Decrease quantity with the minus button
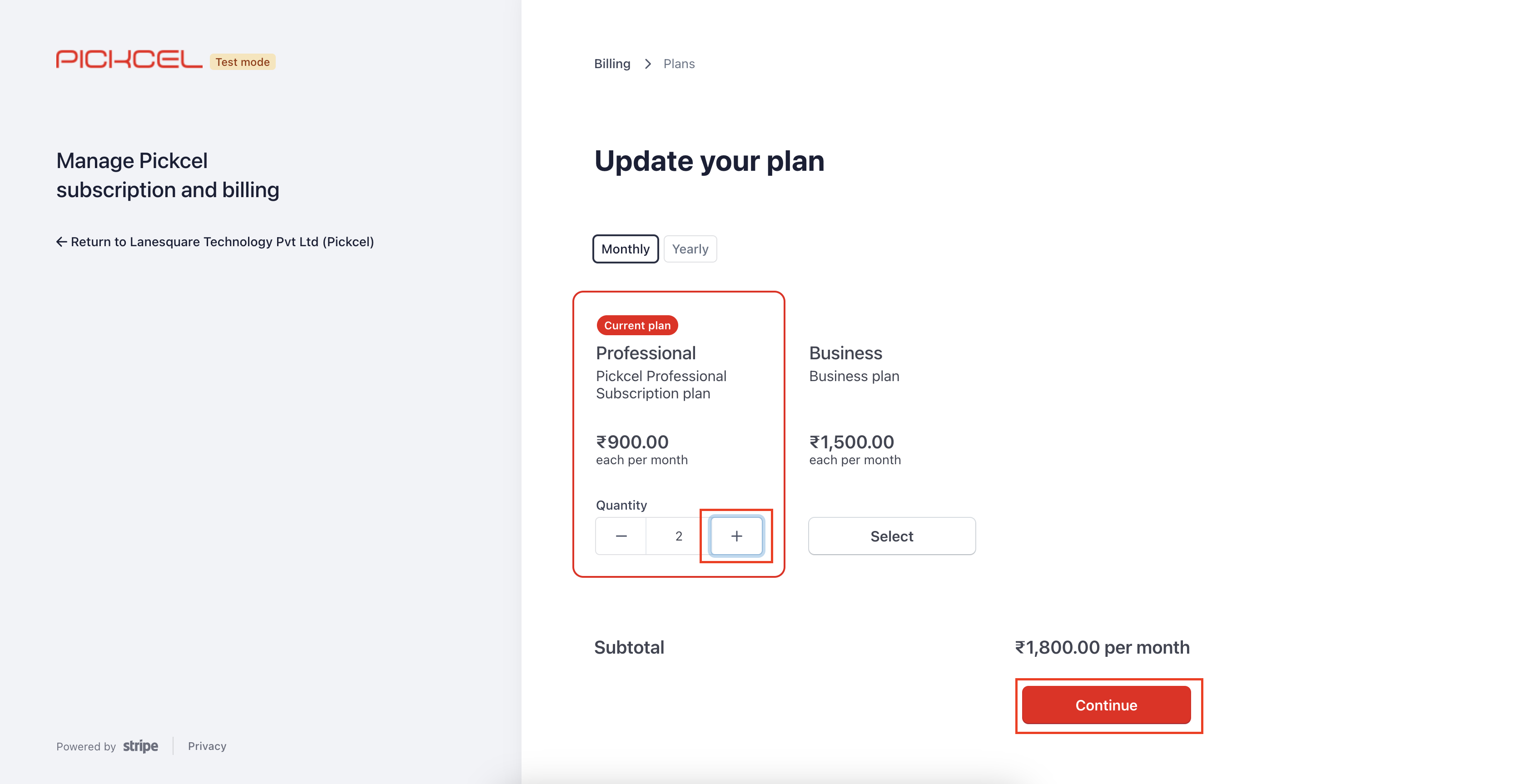1520x784 pixels. point(621,536)
